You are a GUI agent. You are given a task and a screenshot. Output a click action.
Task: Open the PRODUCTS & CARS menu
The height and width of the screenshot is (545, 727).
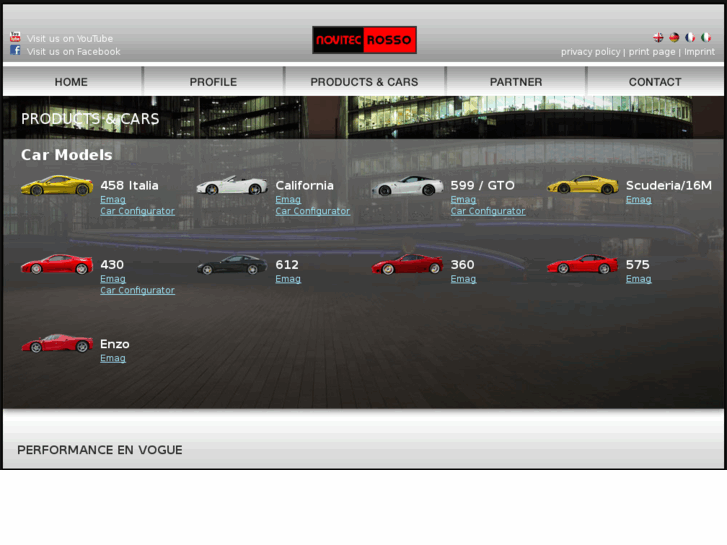coord(364,82)
